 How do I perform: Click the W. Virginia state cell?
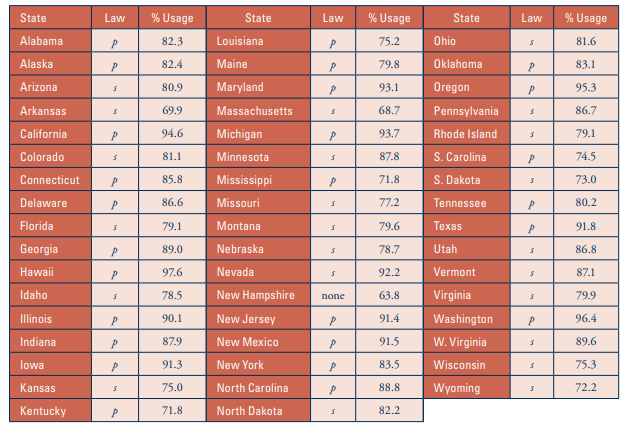tap(462, 342)
